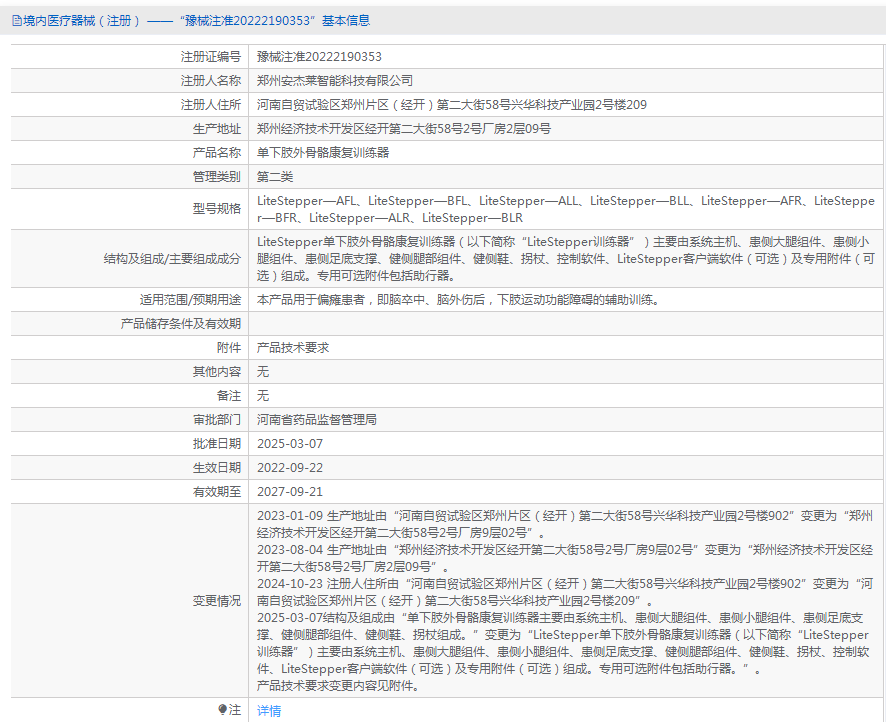Select the line 产品技术要求变更内容见附件。
The image size is (886, 722).
pos(338,686)
